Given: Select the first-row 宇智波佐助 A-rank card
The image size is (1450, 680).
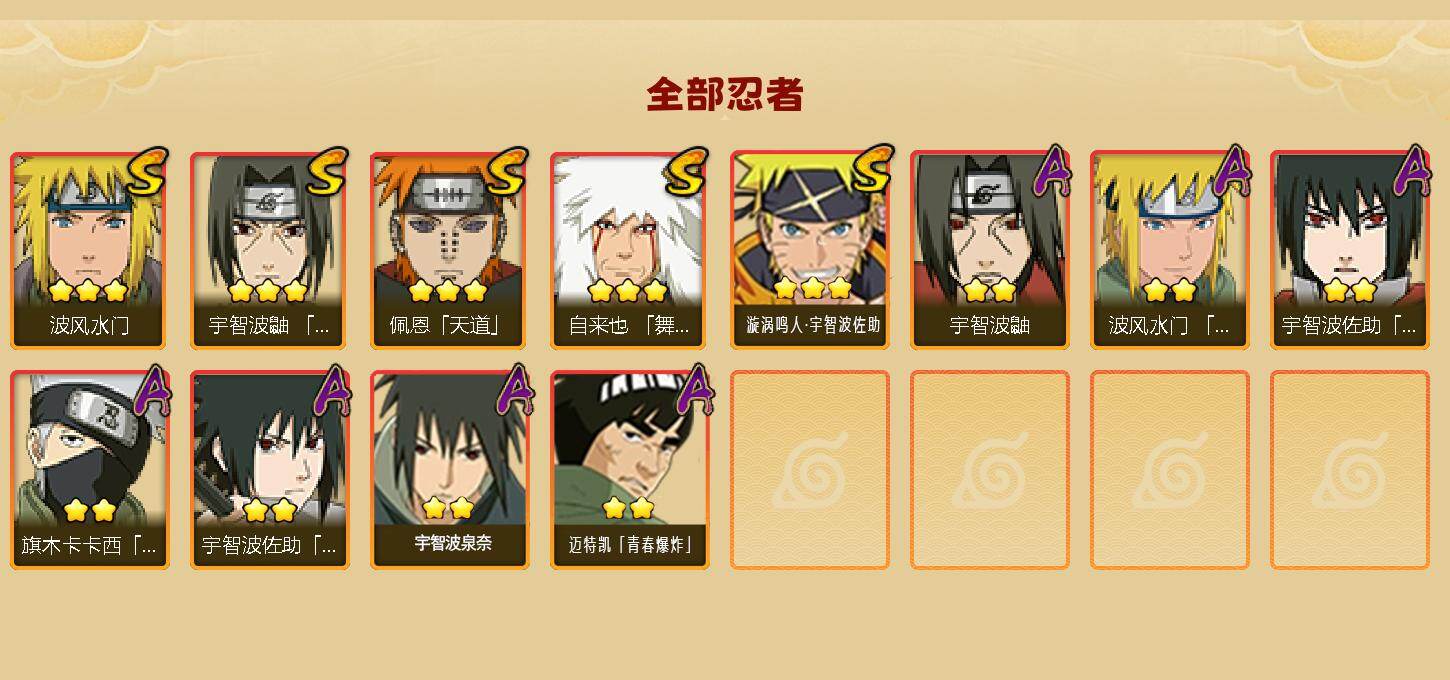Looking at the screenshot, I should pyautogui.click(x=1349, y=250).
